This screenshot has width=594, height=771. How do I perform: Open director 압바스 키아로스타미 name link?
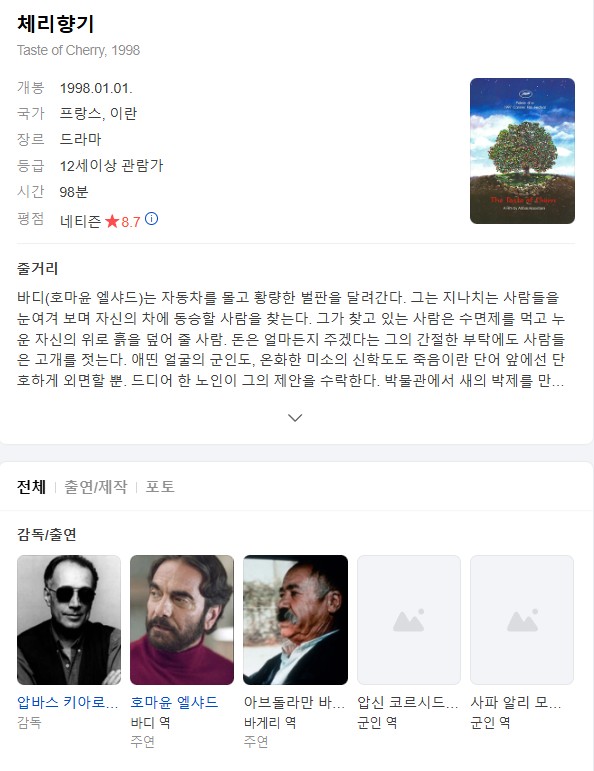point(68,702)
